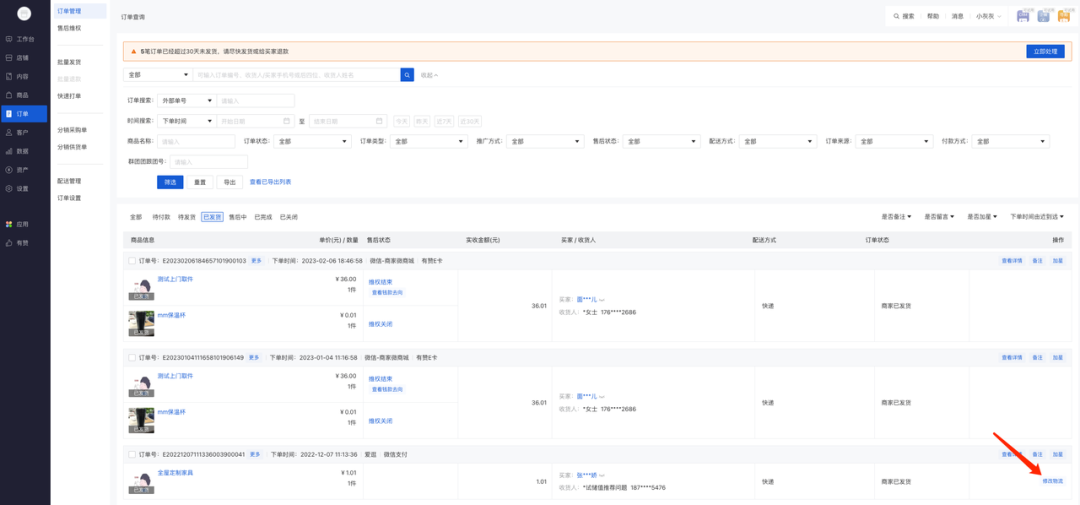Open 下单时间由近到远 sort dropdown
The width and height of the screenshot is (1080, 505).
tap(1037, 216)
